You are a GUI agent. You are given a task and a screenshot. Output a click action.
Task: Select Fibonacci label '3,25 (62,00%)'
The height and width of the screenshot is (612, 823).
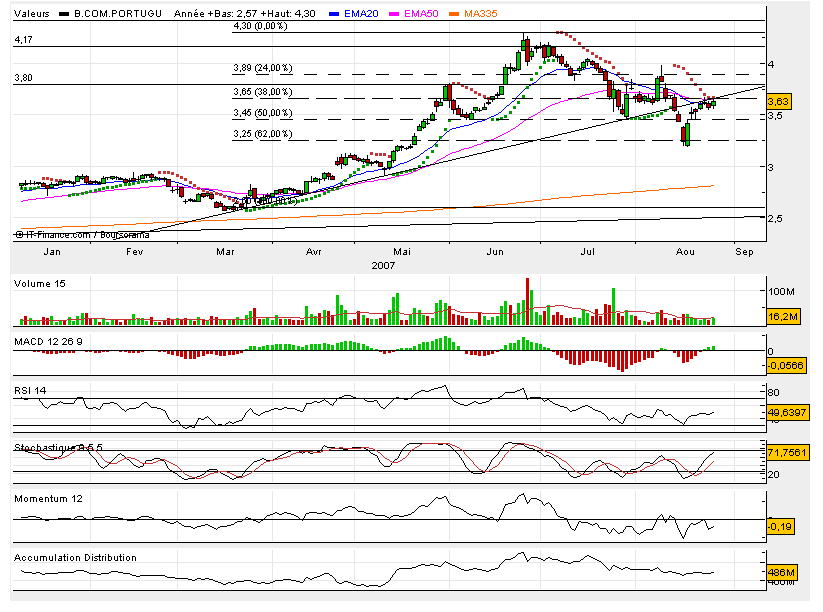coord(263,134)
